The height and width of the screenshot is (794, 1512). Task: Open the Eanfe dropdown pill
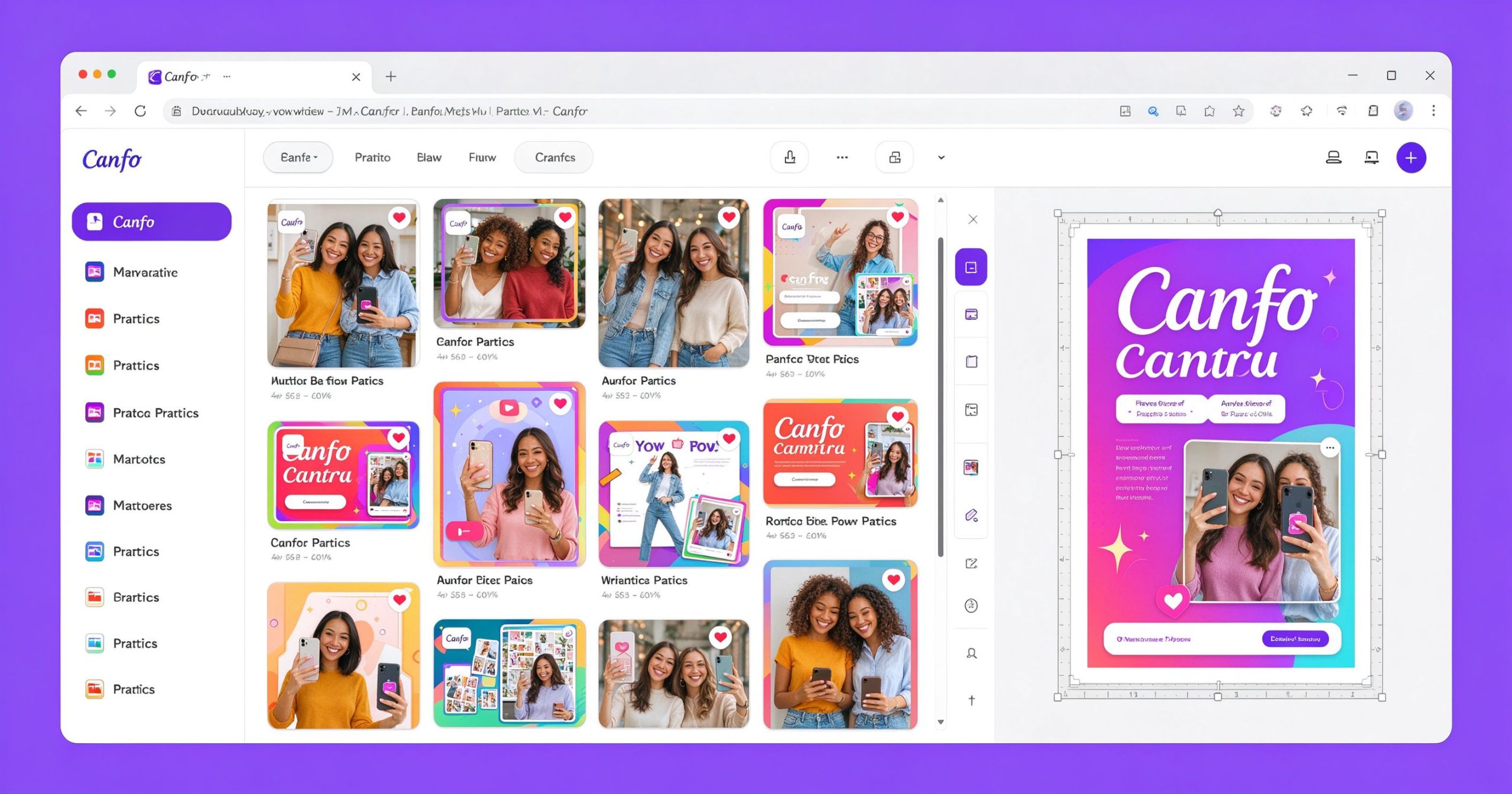click(x=298, y=157)
